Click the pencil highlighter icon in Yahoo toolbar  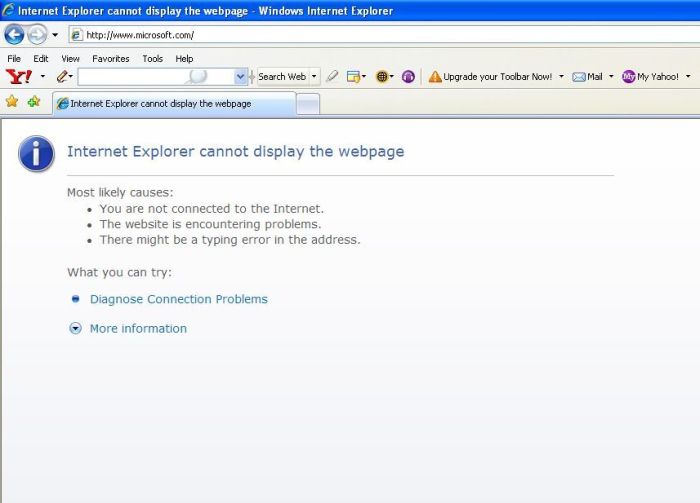tap(62, 76)
